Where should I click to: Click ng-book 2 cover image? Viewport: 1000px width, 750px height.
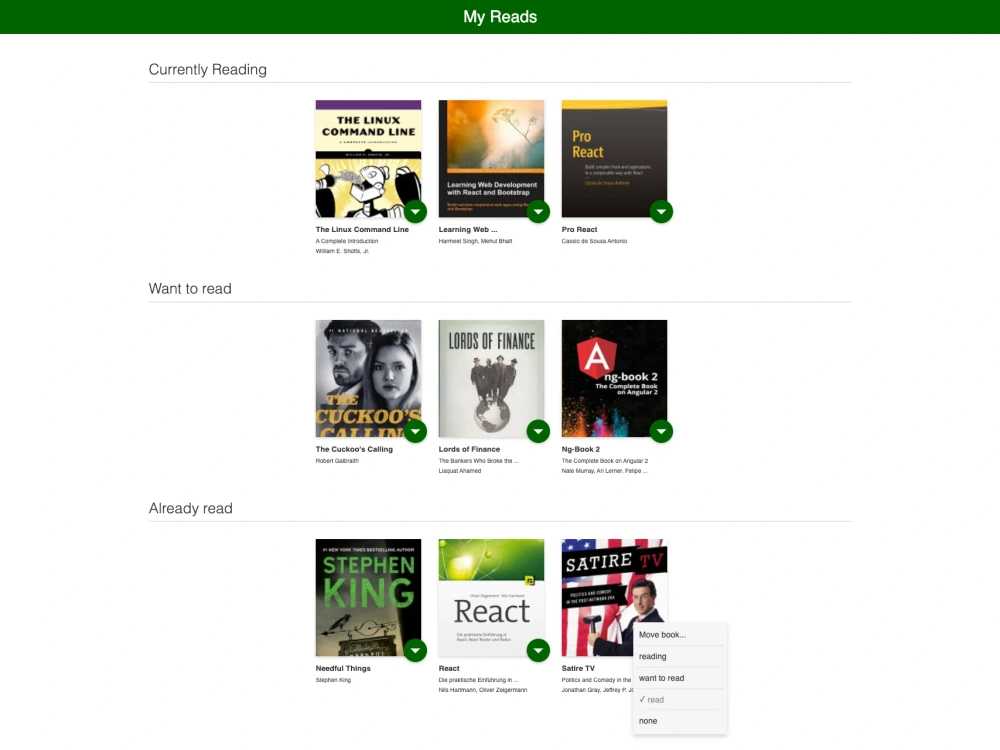click(x=614, y=379)
